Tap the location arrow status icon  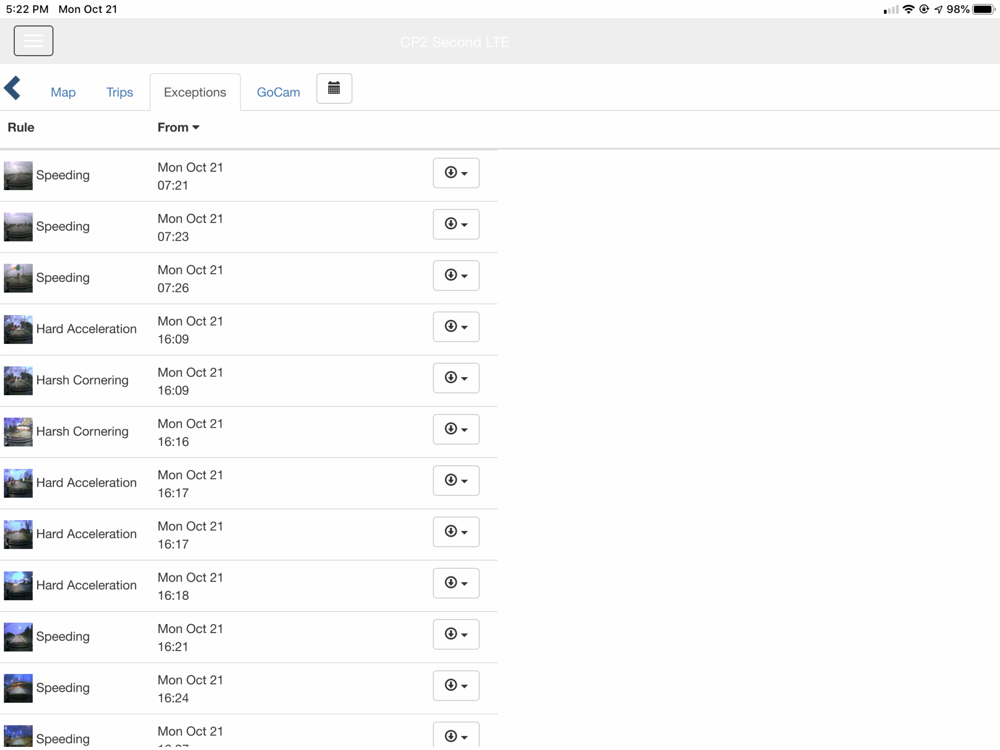938,9
